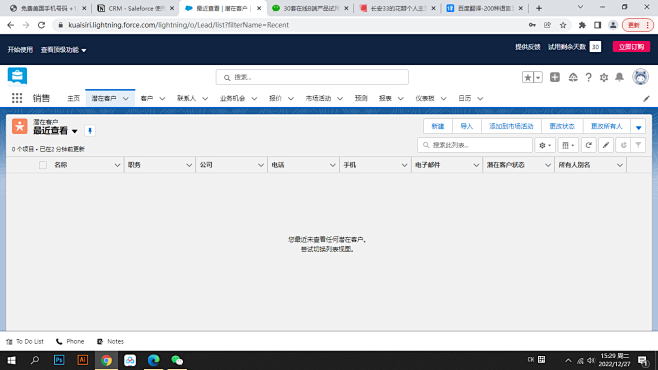Open the help question mark icon

click(588, 77)
